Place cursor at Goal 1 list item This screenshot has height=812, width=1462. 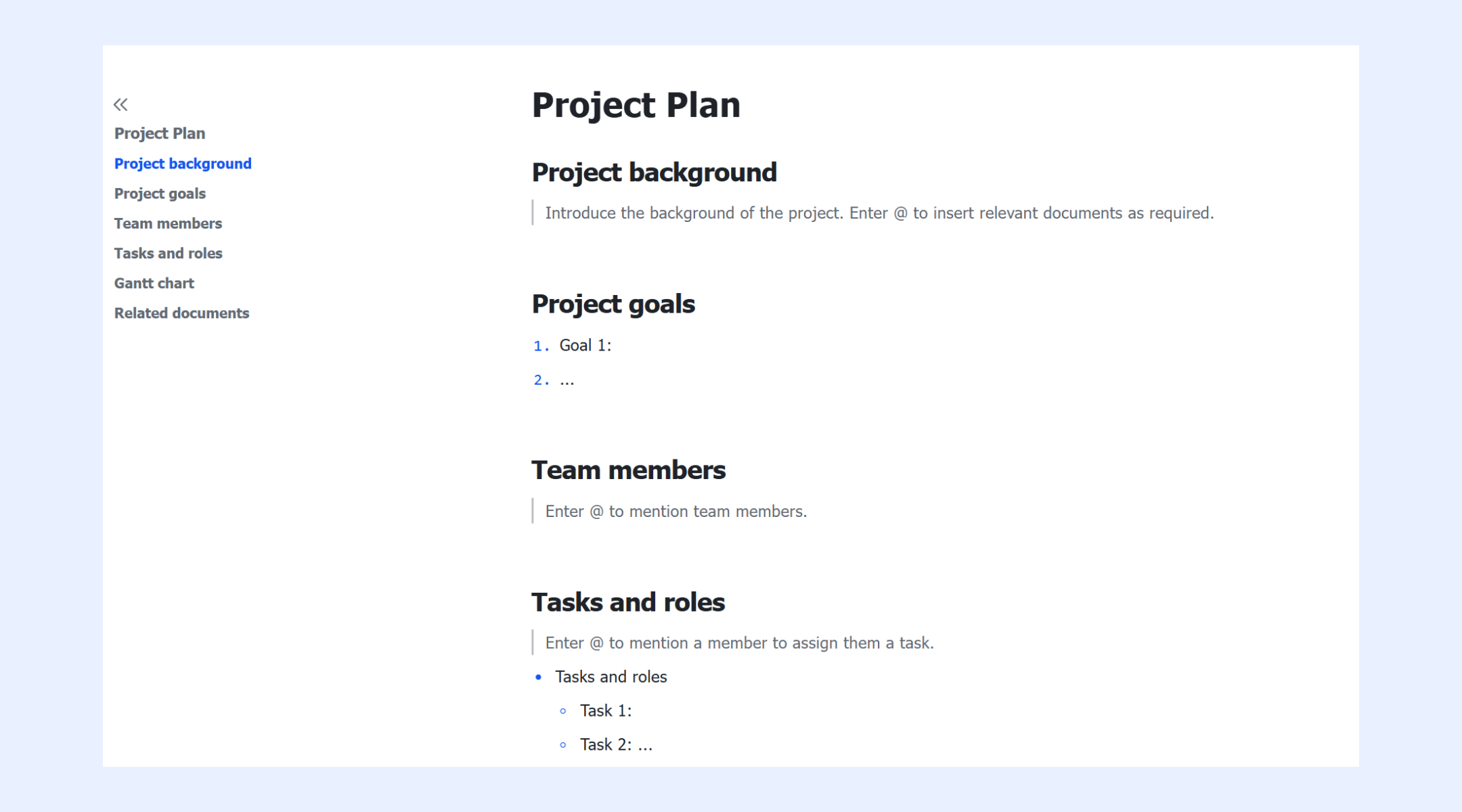(x=585, y=346)
